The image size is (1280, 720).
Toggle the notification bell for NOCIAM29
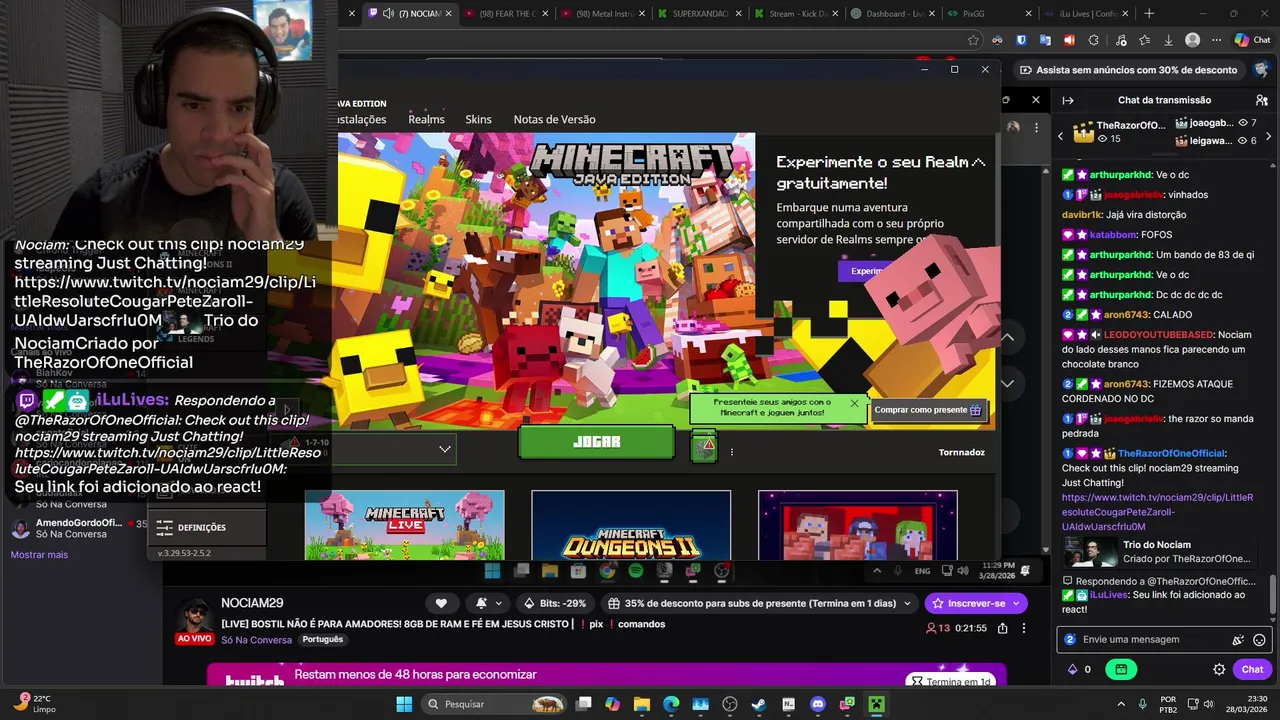[x=487, y=603]
